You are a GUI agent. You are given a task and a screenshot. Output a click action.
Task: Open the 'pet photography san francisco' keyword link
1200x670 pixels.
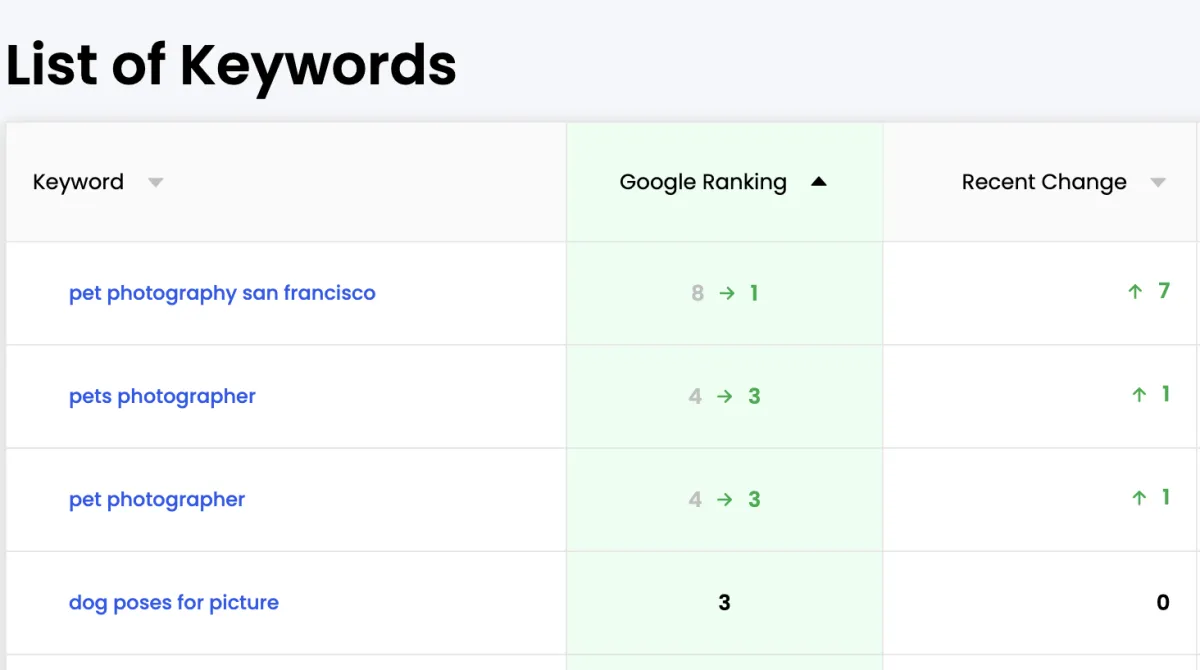point(222,293)
